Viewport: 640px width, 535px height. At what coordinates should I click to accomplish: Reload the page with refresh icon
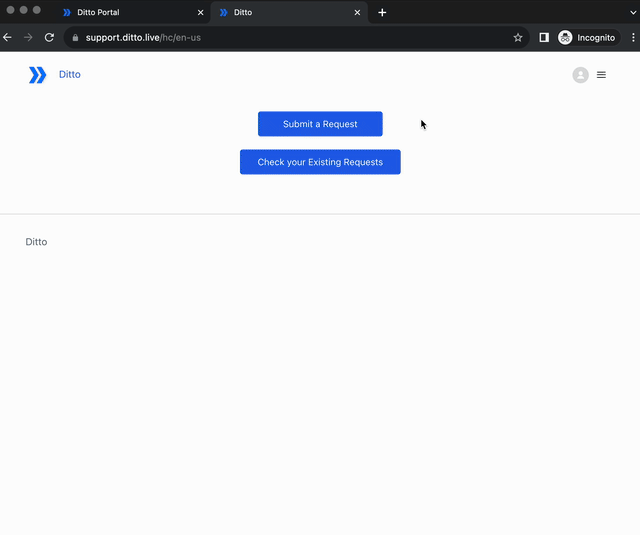click(x=49, y=38)
